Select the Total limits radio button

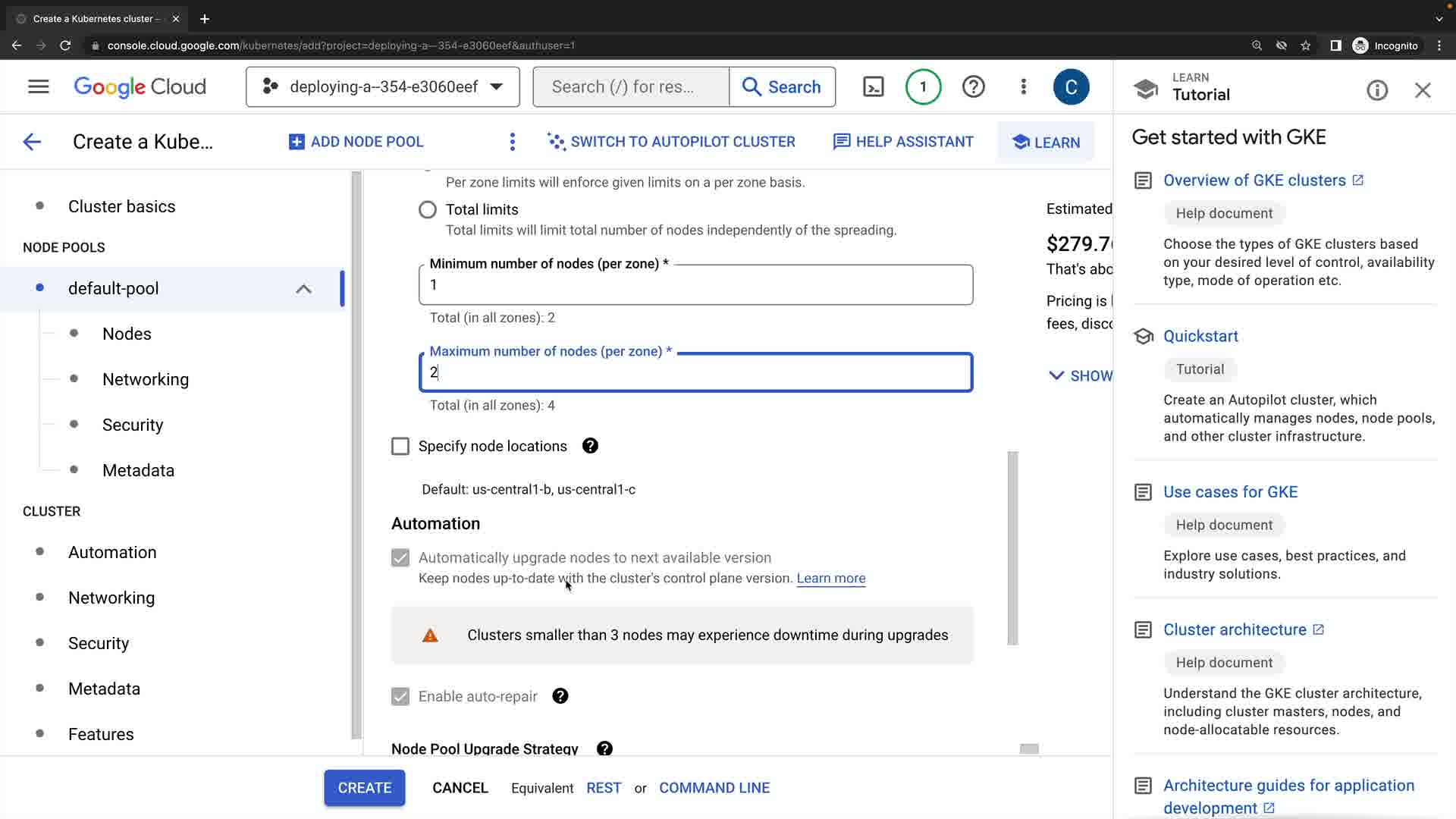coord(428,210)
